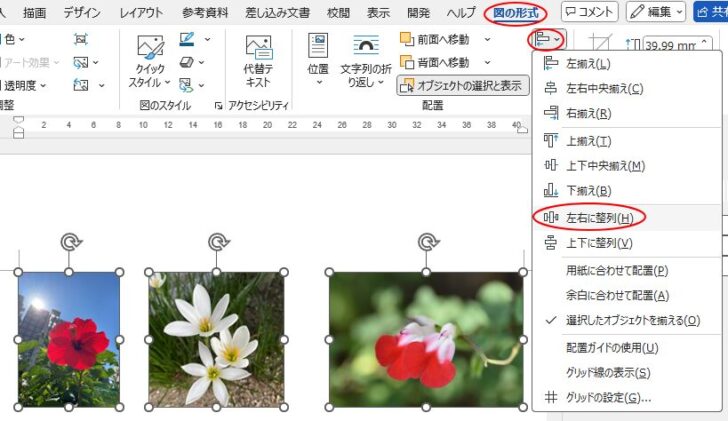Increase height with spinner up arrow
The width and height of the screenshot is (728, 421).
704,42
